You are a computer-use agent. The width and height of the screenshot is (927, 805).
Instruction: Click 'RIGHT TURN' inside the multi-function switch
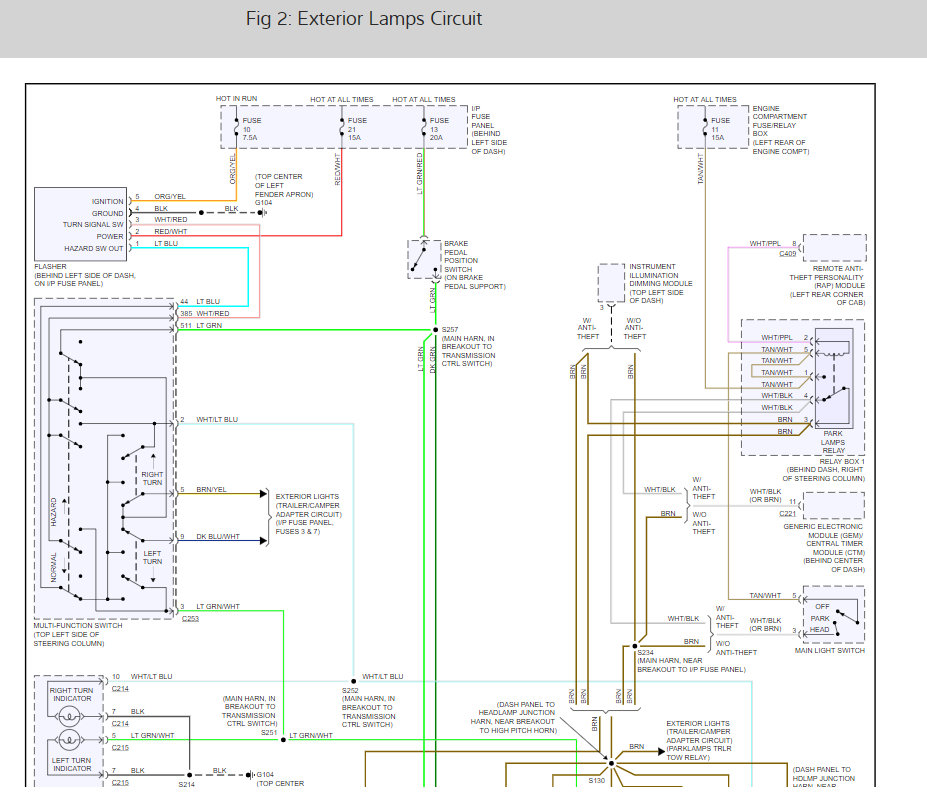[x=152, y=478]
